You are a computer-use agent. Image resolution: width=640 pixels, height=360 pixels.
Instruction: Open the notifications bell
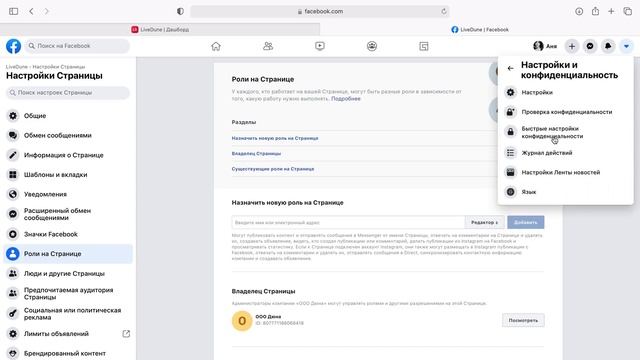608,46
